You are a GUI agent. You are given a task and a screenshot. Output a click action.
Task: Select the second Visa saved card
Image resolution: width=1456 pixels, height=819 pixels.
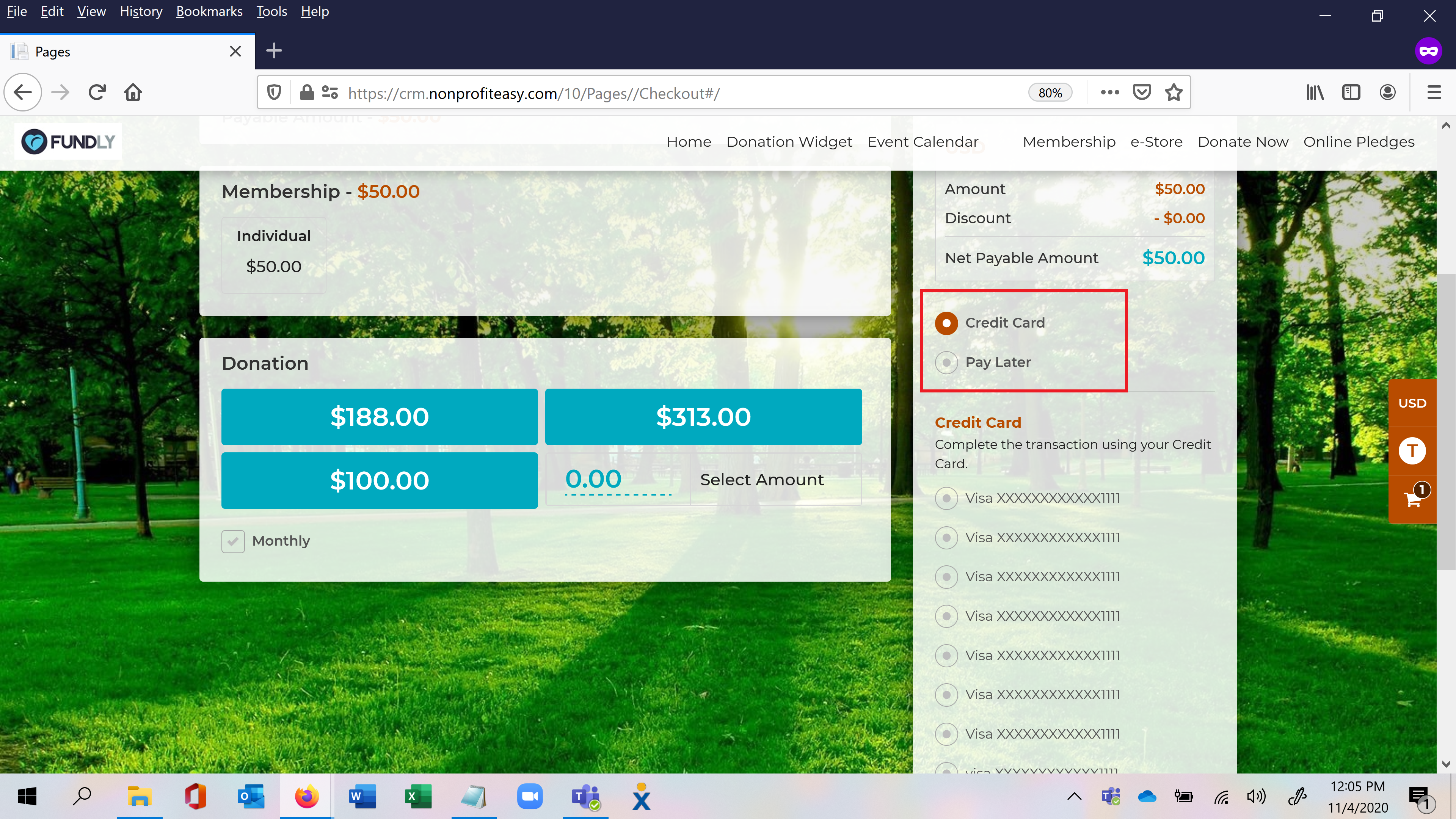pos(946,538)
